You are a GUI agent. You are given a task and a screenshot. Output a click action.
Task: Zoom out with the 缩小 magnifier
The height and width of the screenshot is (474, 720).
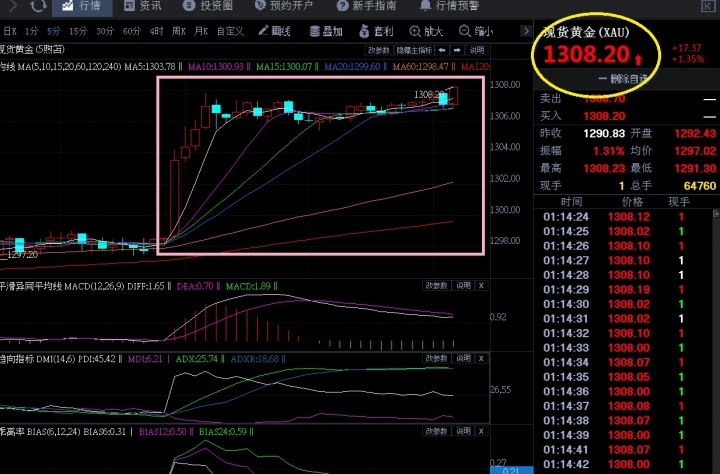coord(477,31)
